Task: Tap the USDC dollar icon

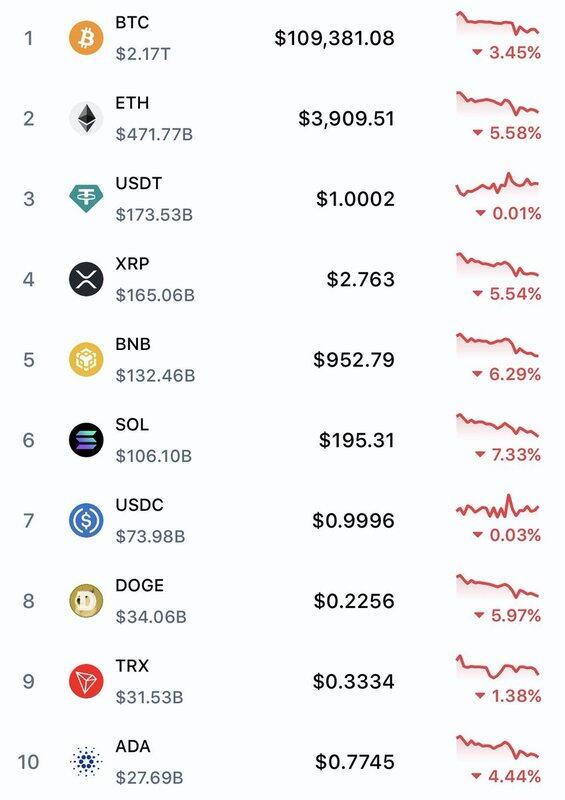Action: 86,520
